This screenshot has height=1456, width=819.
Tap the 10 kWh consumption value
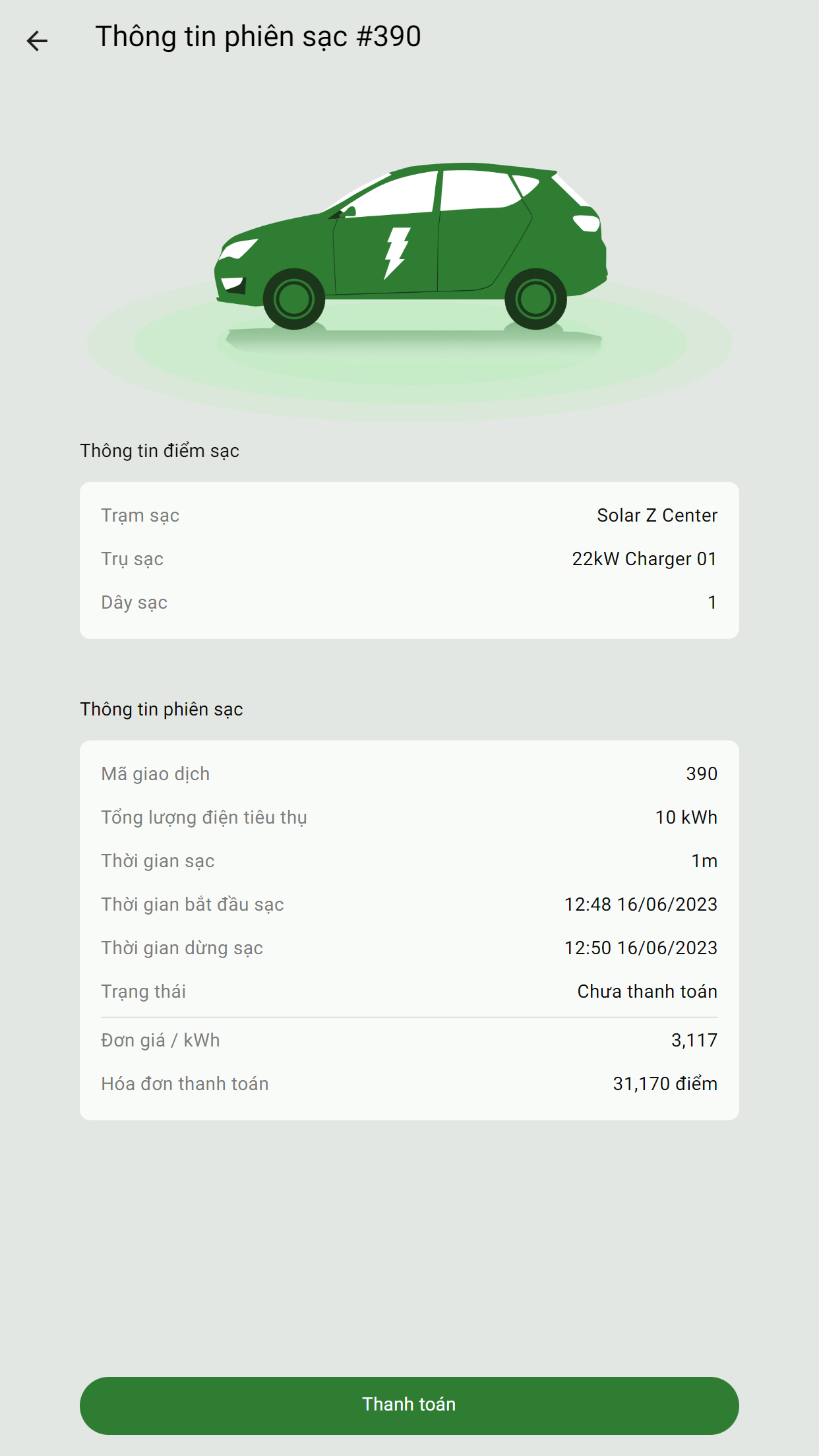[x=686, y=818]
